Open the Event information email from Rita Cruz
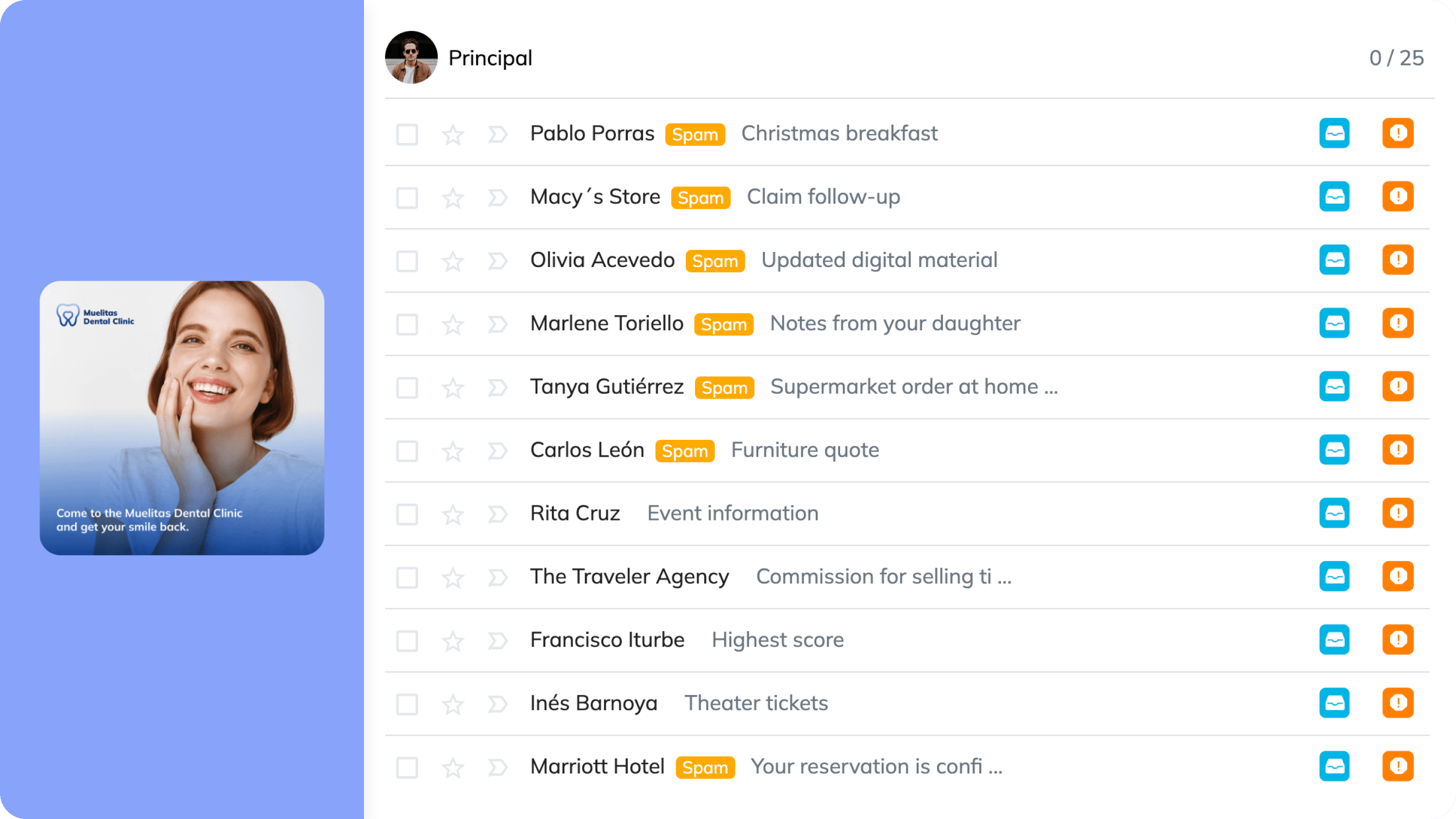Viewport: 1456px width, 819px height. (732, 513)
